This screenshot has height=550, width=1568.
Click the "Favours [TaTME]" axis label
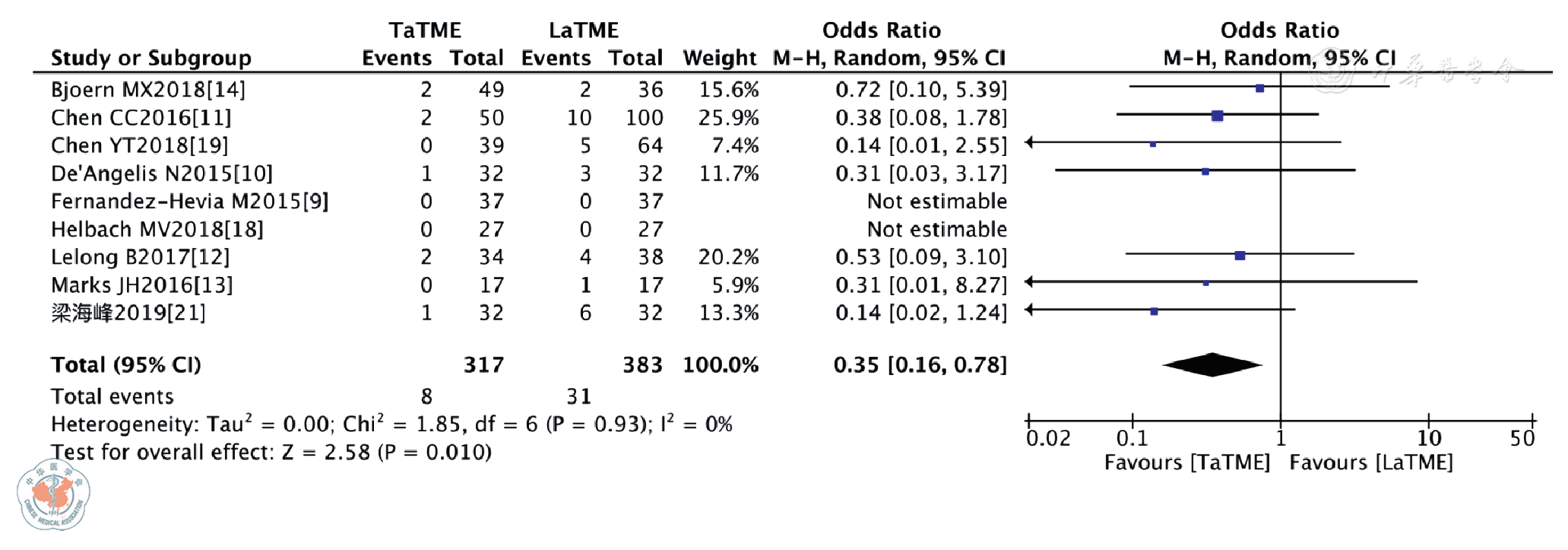[x=1186, y=463]
